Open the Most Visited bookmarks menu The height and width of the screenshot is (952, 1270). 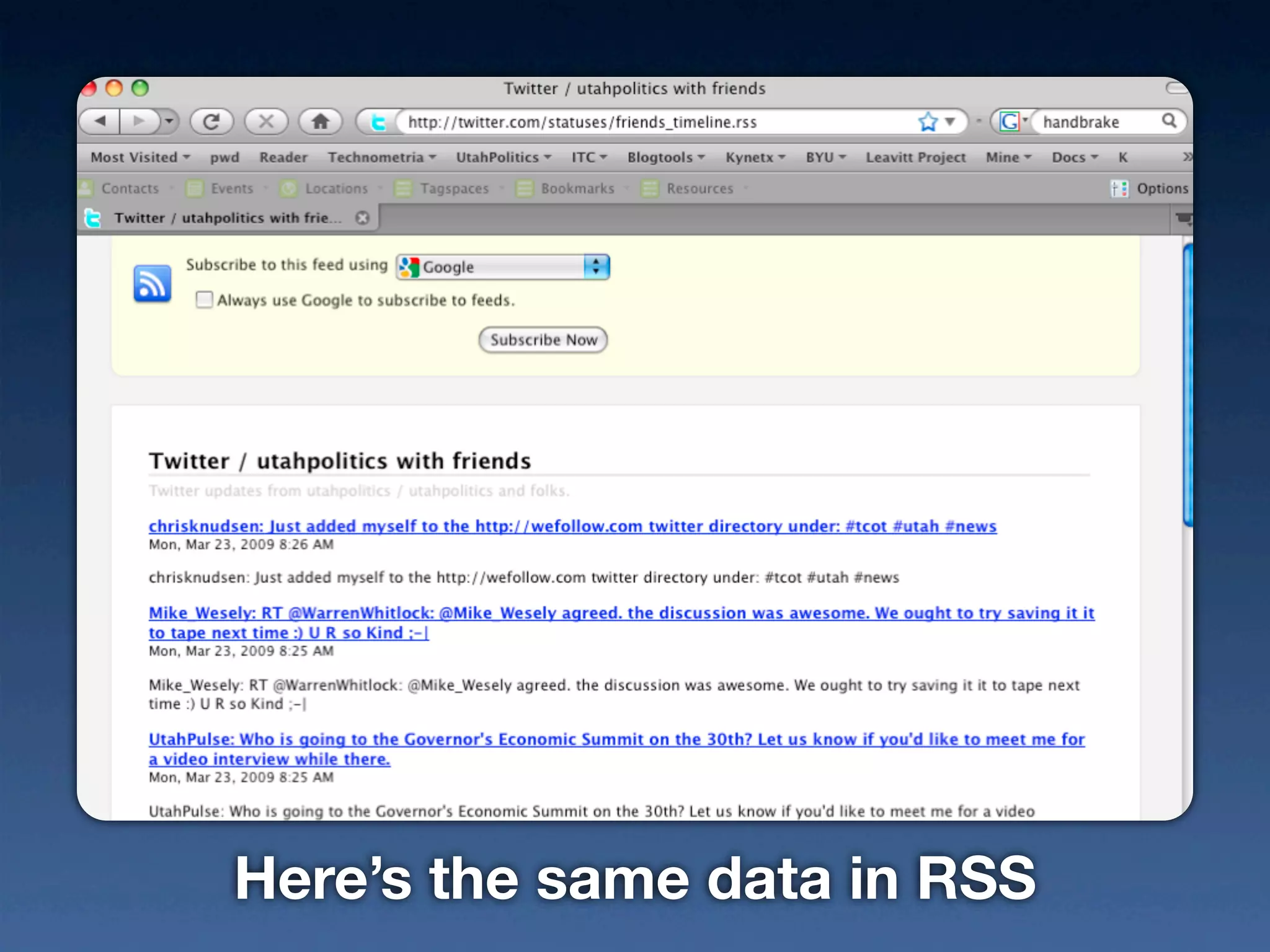tap(140, 157)
